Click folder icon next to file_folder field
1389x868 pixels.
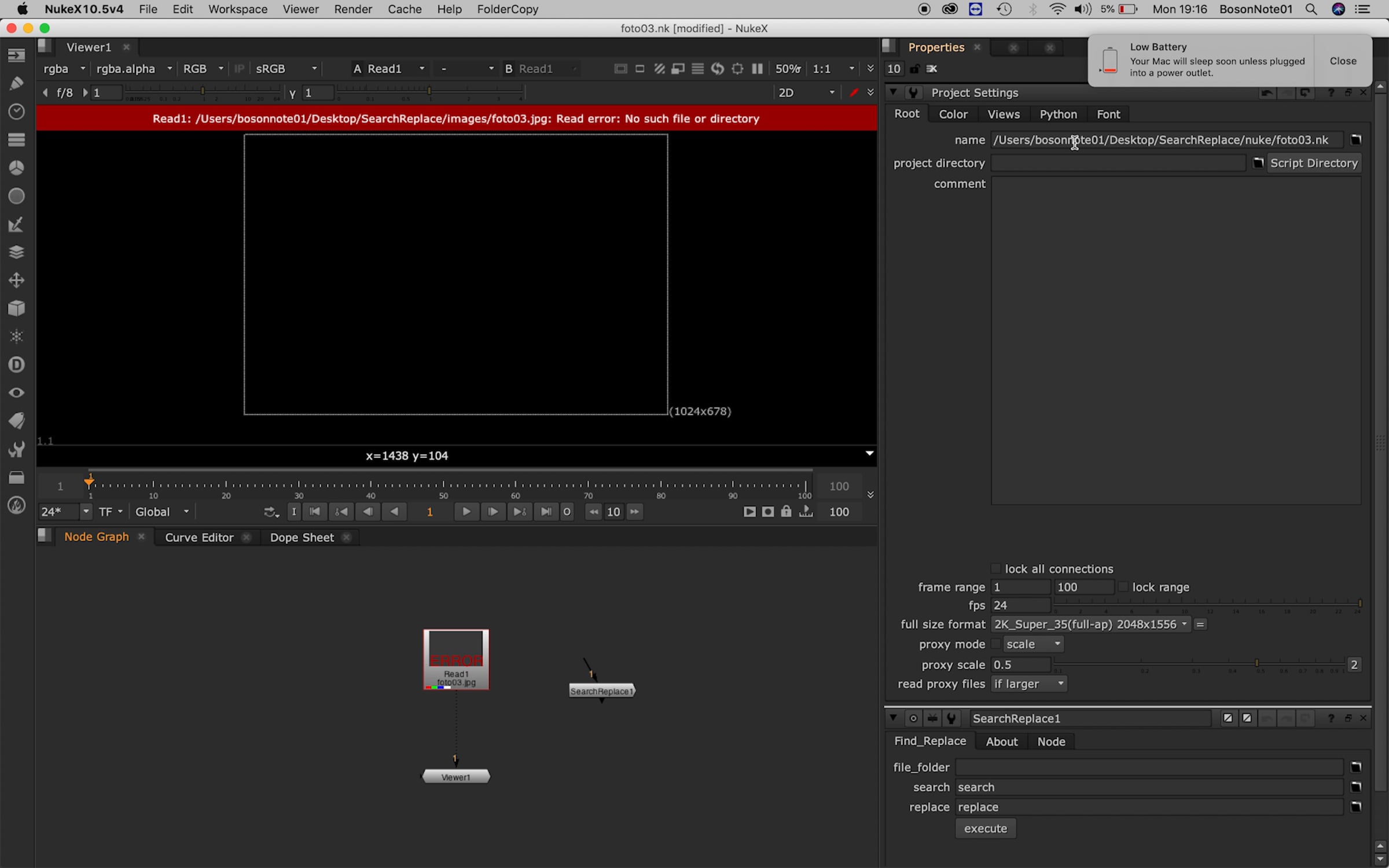tap(1356, 767)
